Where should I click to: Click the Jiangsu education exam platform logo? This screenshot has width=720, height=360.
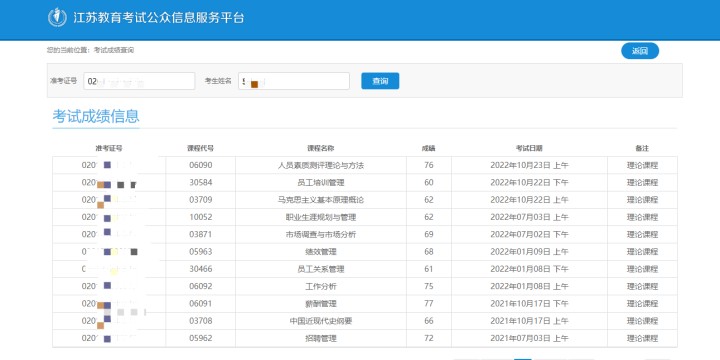click(57, 18)
